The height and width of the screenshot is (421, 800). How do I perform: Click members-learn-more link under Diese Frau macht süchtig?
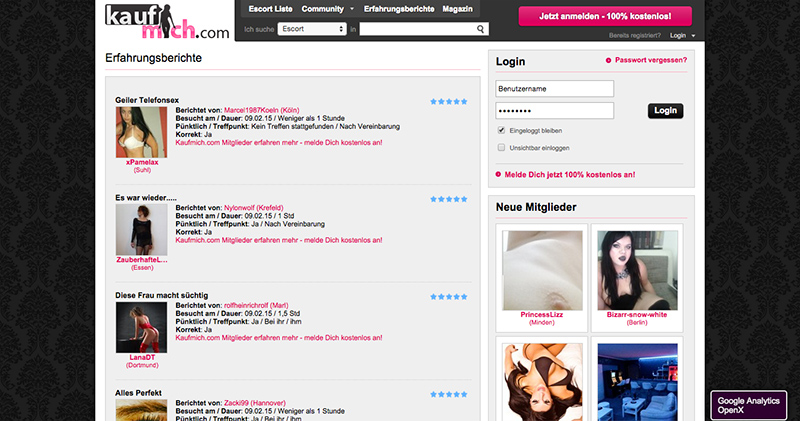pos(279,338)
